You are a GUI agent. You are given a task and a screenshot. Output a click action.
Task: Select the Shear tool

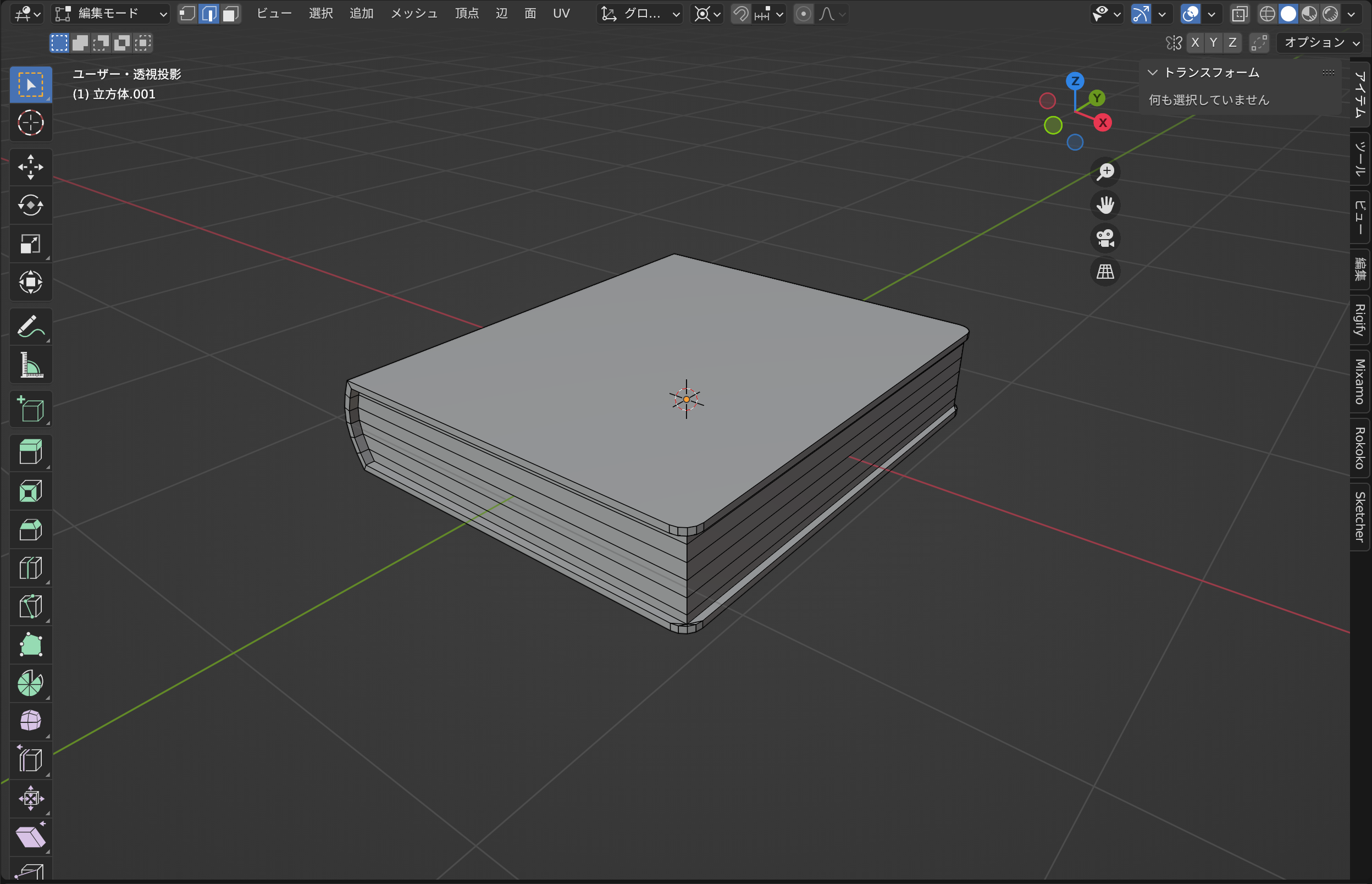pyautogui.click(x=31, y=836)
